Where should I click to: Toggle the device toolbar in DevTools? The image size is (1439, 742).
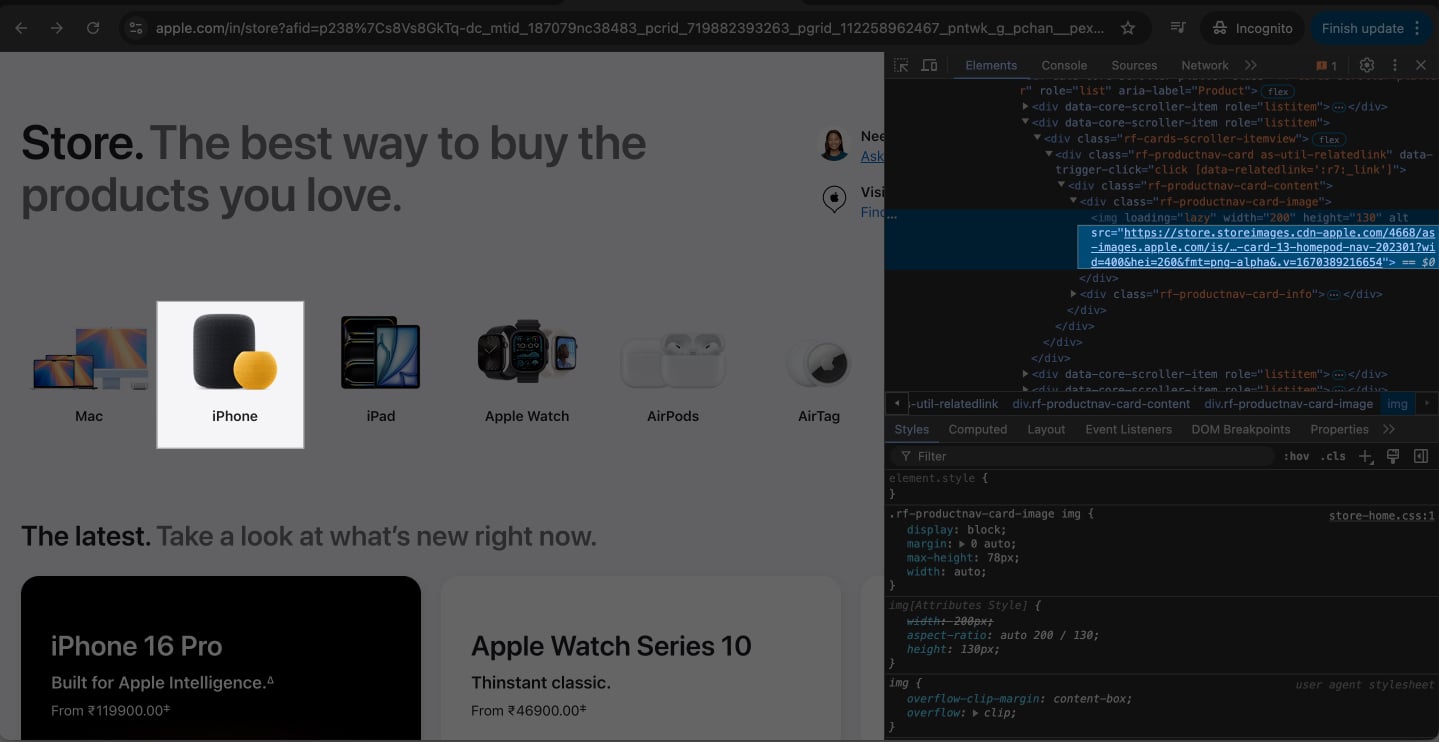(929, 65)
